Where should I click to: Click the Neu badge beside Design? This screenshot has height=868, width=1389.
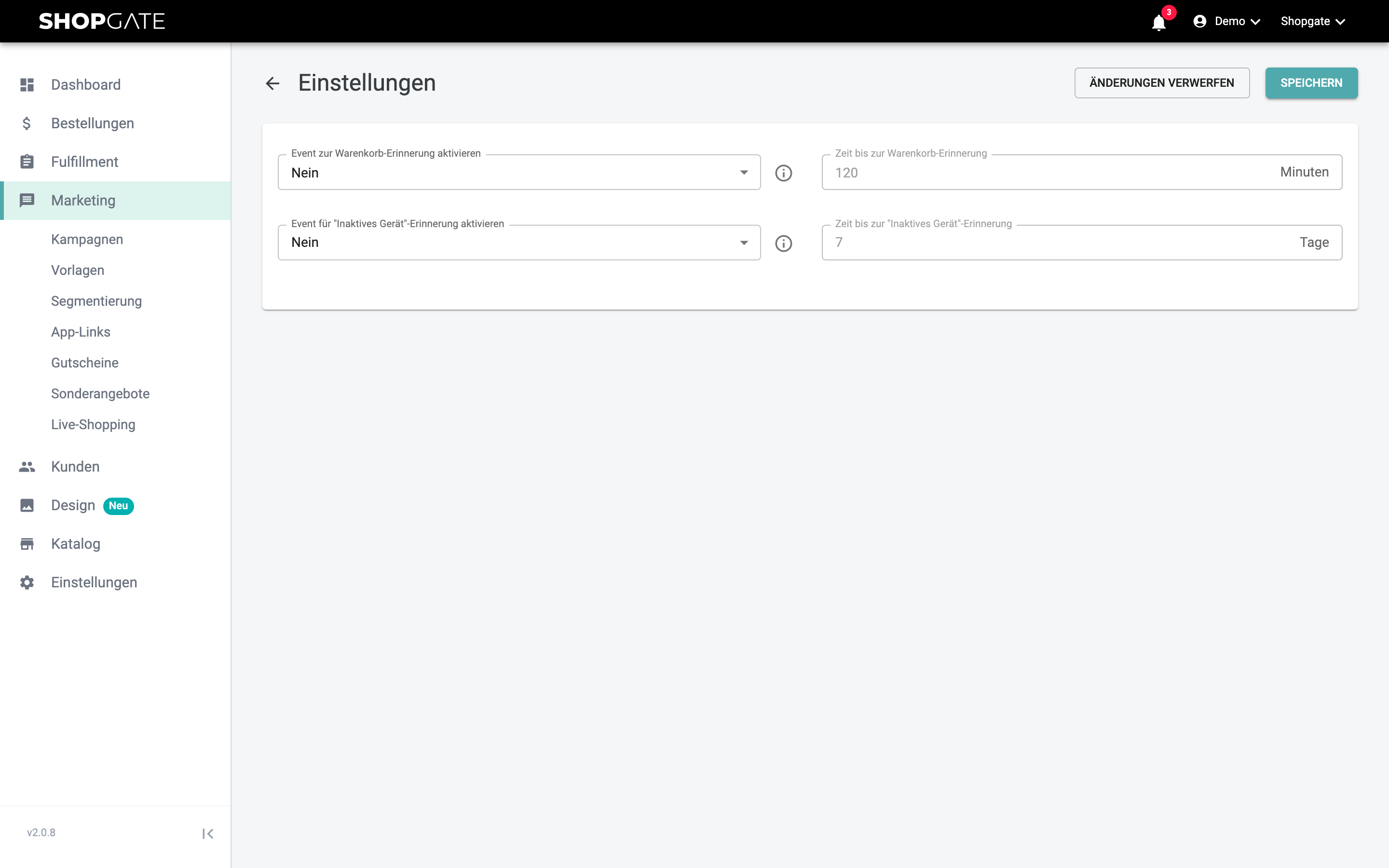[118, 506]
